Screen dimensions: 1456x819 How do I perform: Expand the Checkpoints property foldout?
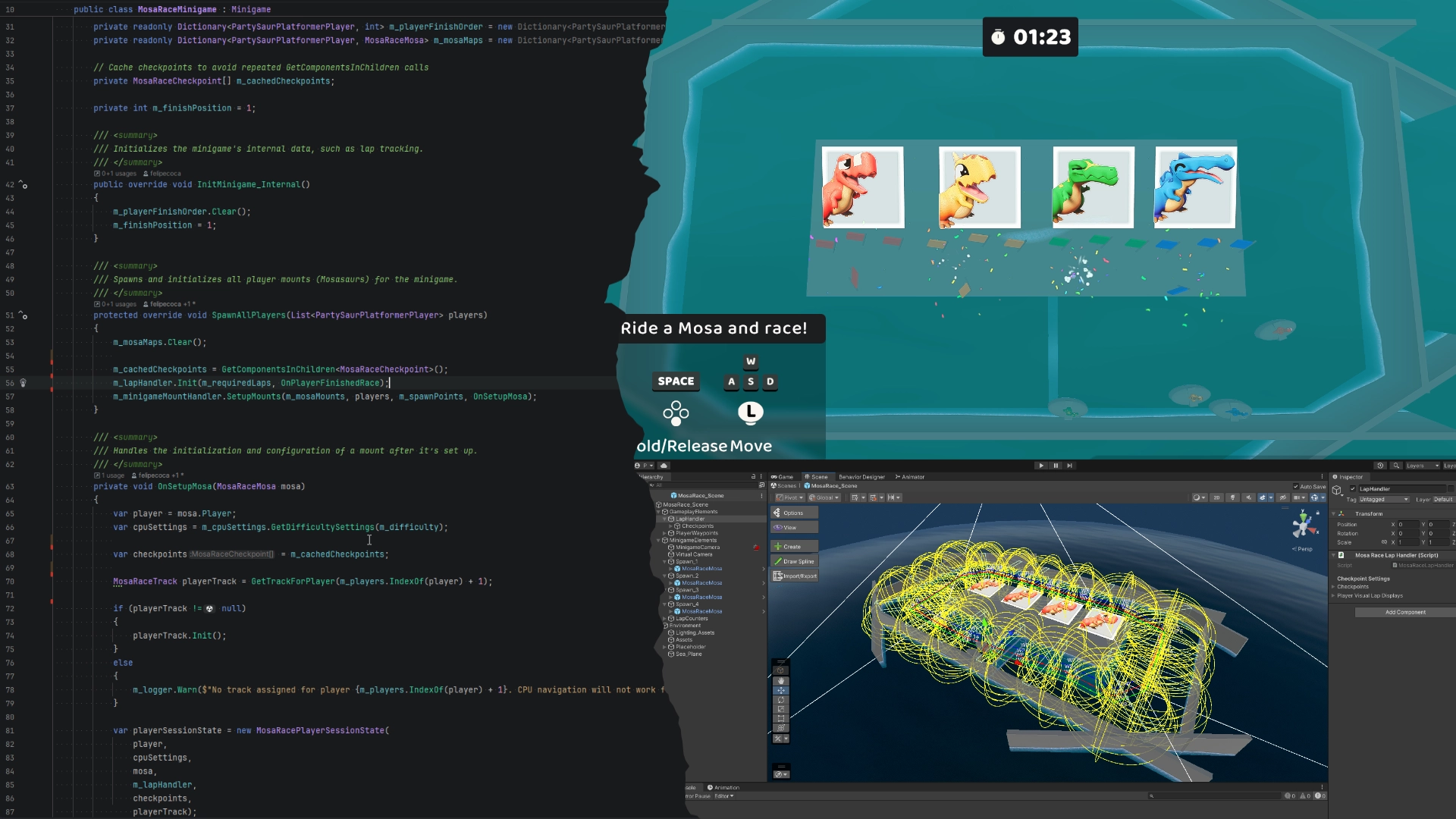1334,587
